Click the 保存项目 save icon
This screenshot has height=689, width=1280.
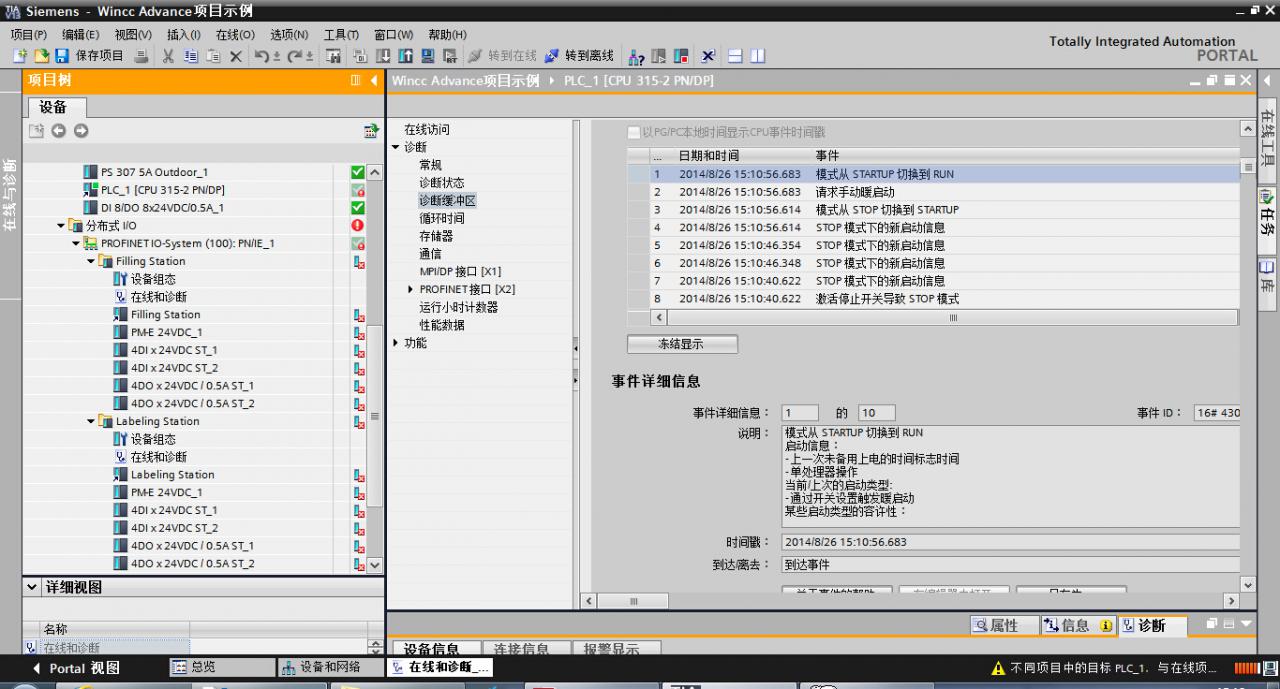61,56
